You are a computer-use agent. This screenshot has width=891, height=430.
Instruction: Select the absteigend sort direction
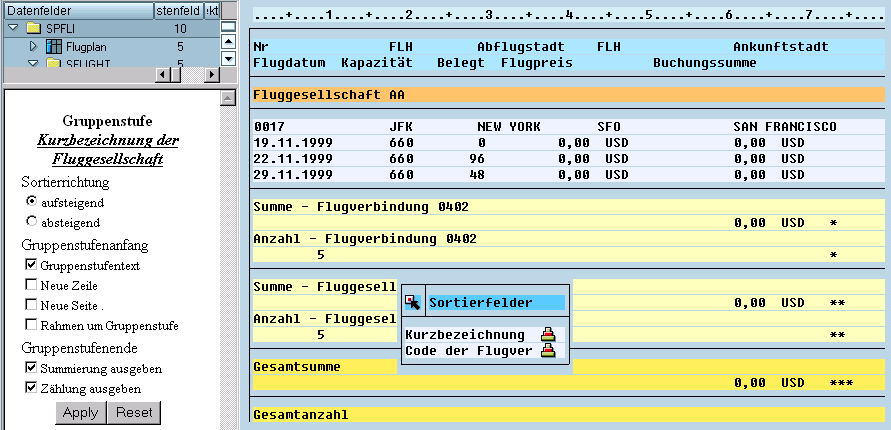pos(32,221)
